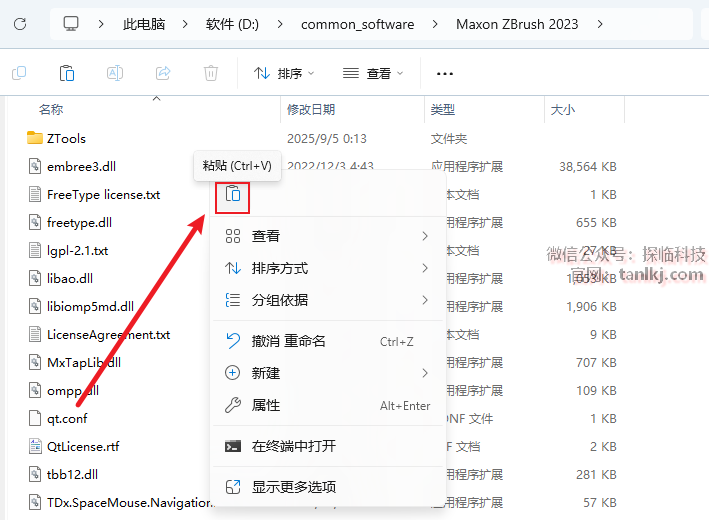
Task: Open 排序方式 submenu in context menu
Action: tap(327, 268)
